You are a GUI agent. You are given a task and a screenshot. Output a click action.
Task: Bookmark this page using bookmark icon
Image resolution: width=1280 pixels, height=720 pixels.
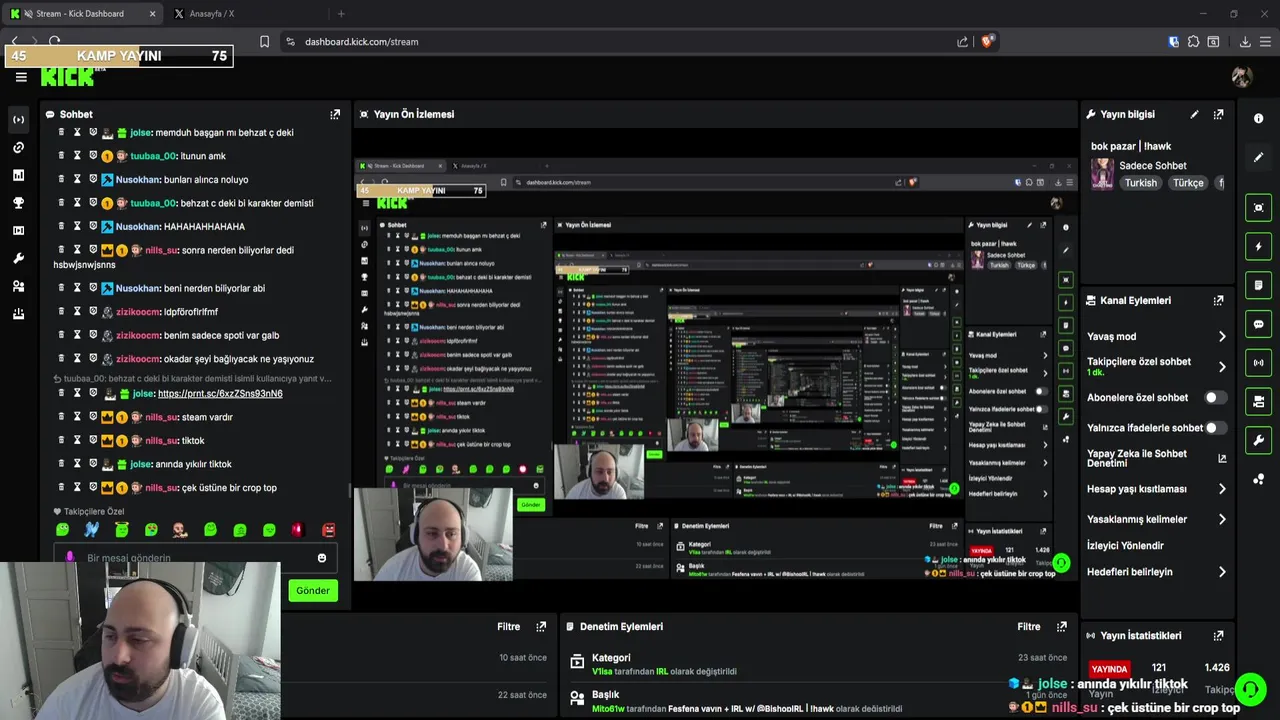[264, 42]
